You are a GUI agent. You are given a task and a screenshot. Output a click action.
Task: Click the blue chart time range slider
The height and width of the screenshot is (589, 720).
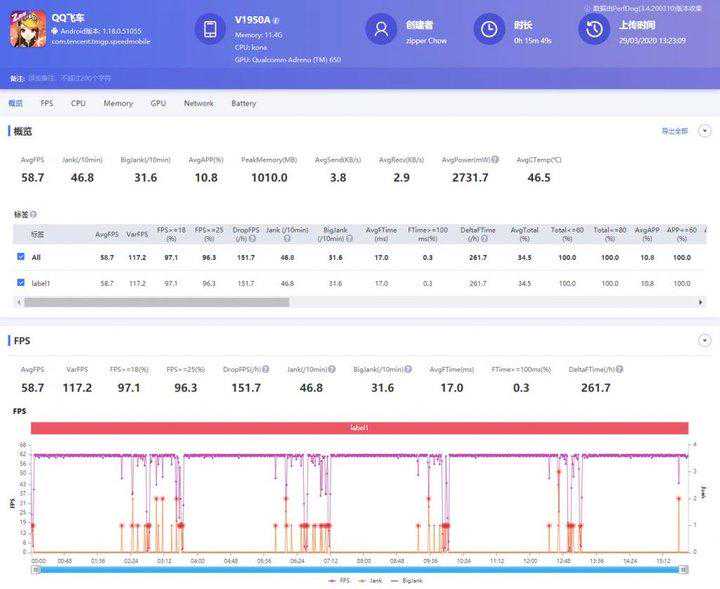click(359, 569)
